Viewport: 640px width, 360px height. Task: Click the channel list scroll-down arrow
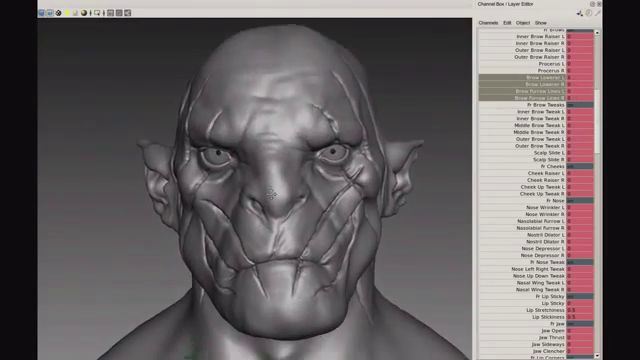point(597,356)
